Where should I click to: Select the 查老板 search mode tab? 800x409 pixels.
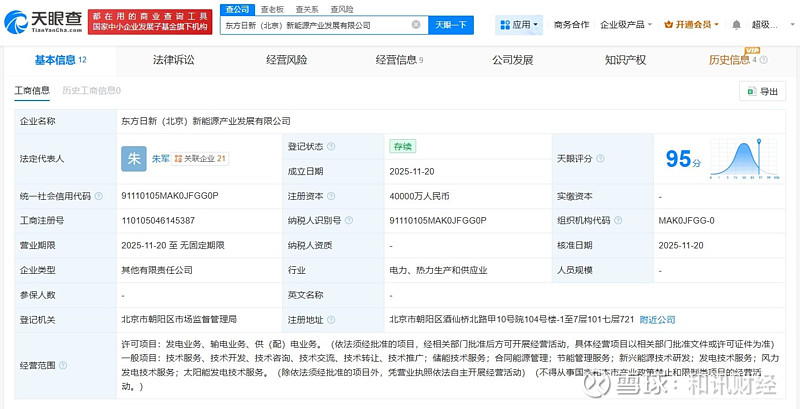(x=272, y=9)
